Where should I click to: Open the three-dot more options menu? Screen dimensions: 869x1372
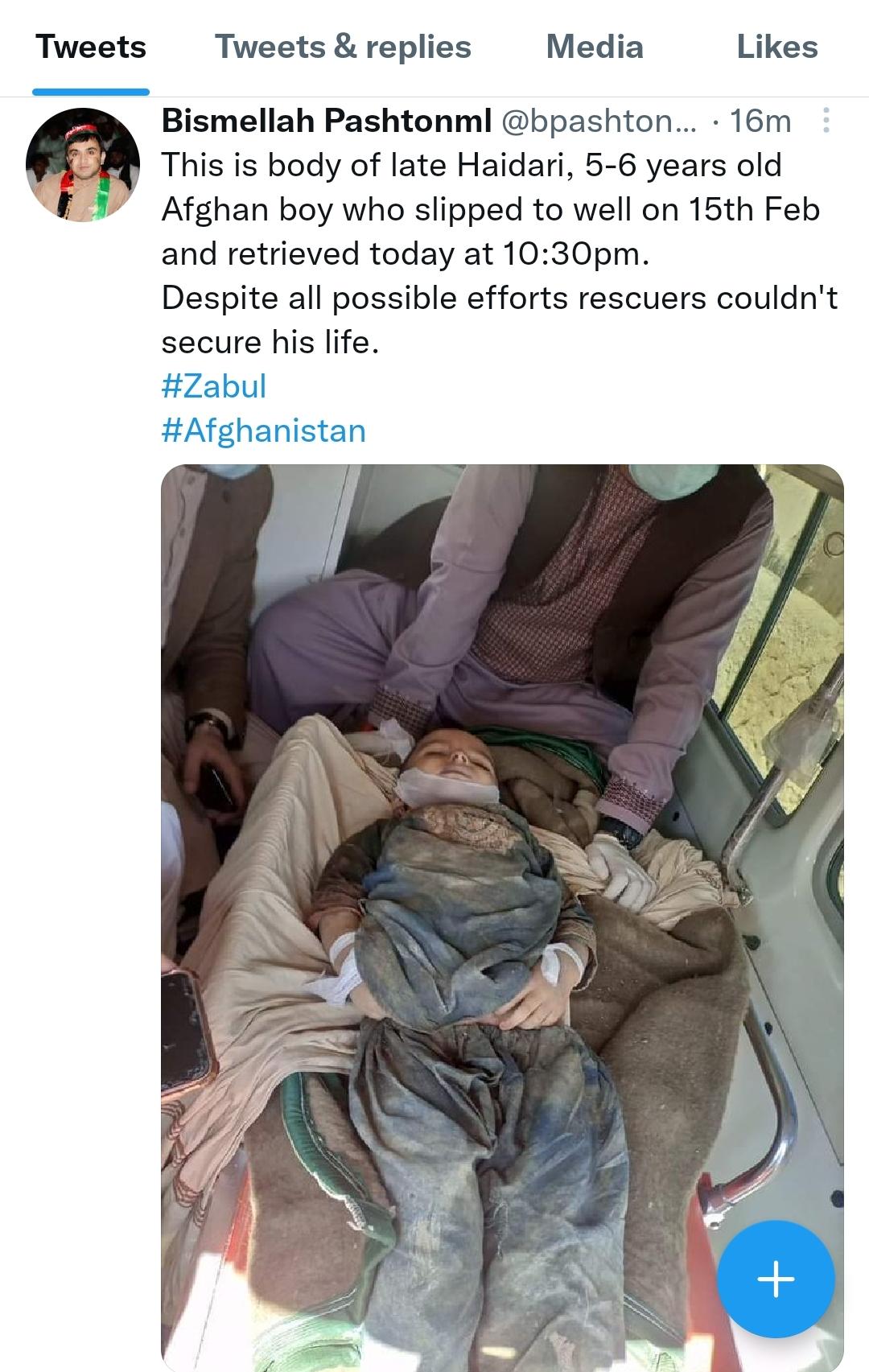coord(826,121)
